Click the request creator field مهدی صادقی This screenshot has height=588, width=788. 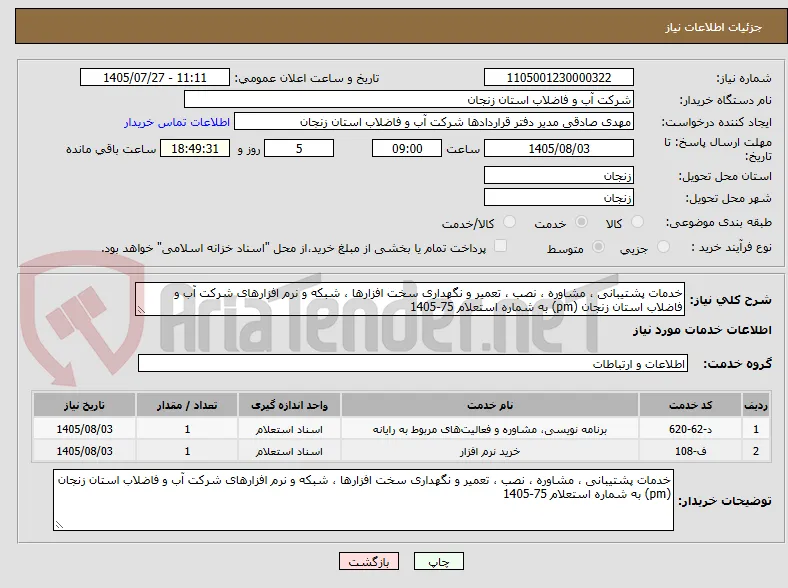tap(434, 122)
